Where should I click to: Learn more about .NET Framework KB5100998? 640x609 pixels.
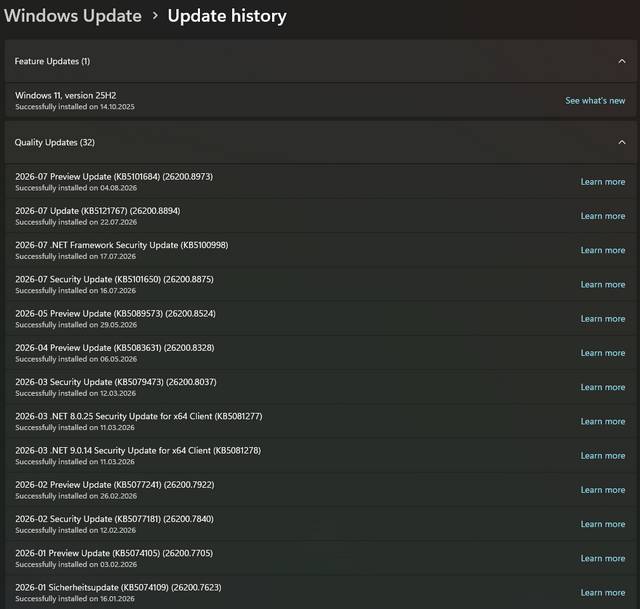pyautogui.click(x=603, y=250)
